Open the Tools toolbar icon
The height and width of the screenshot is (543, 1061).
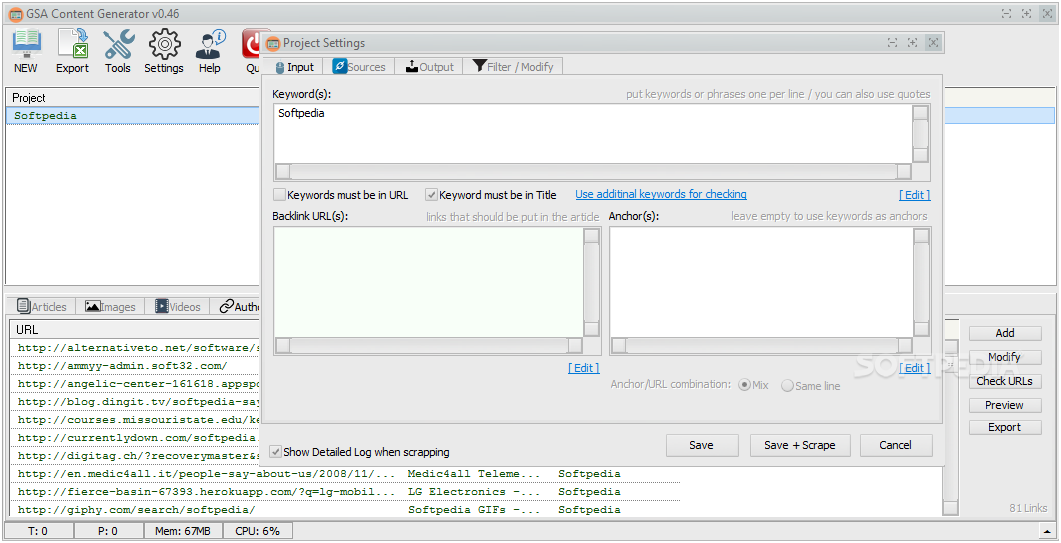point(118,51)
